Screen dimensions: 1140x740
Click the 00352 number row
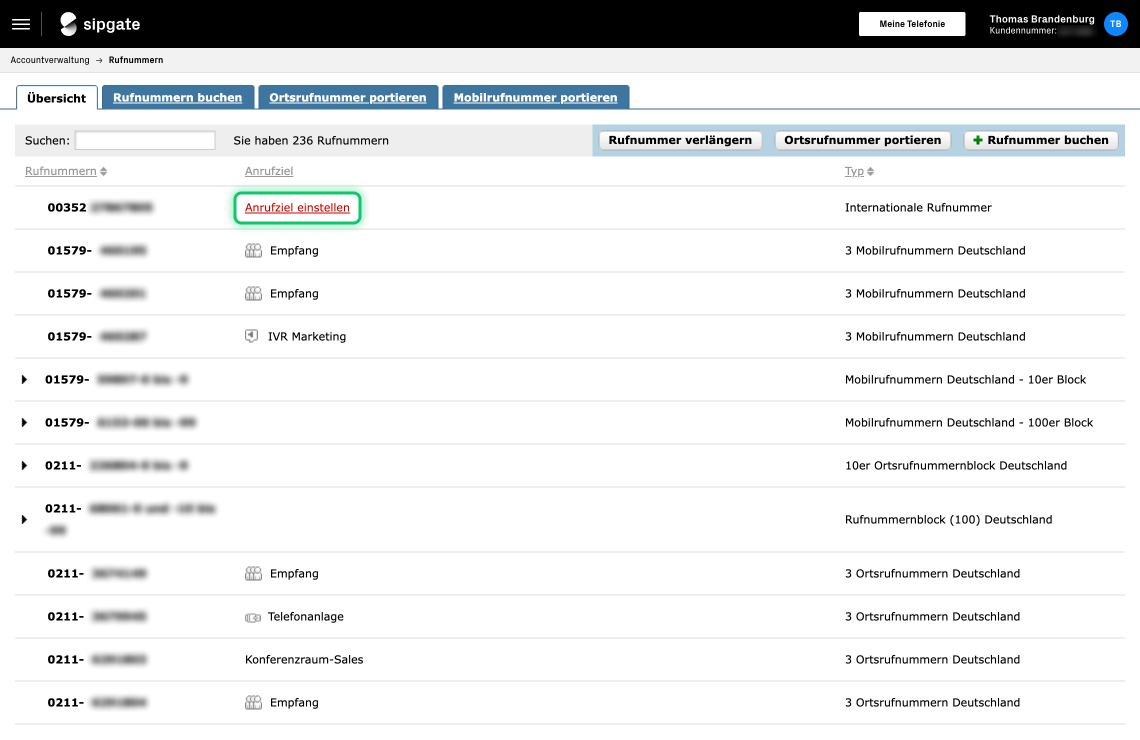tap(570, 208)
